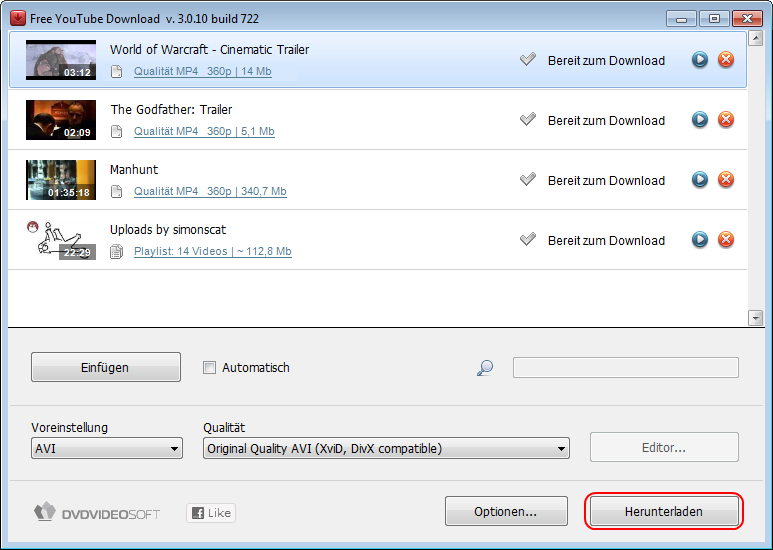This screenshot has width=773, height=550.
Task: Select title World of Warcraft - Cinematic Trailer
Action: pos(210,50)
